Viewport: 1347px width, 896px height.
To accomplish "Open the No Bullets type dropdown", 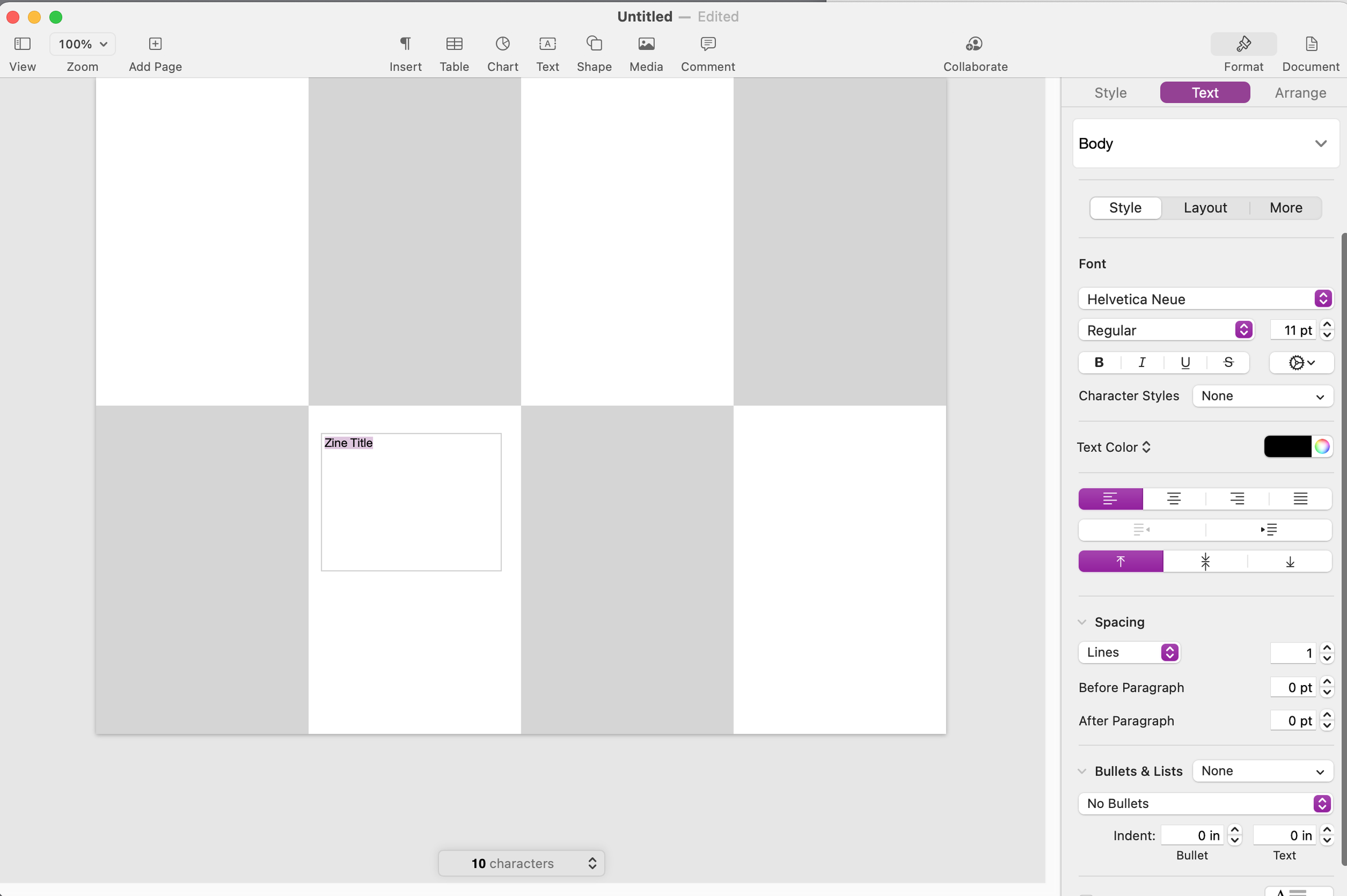I will [x=1206, y=803].
